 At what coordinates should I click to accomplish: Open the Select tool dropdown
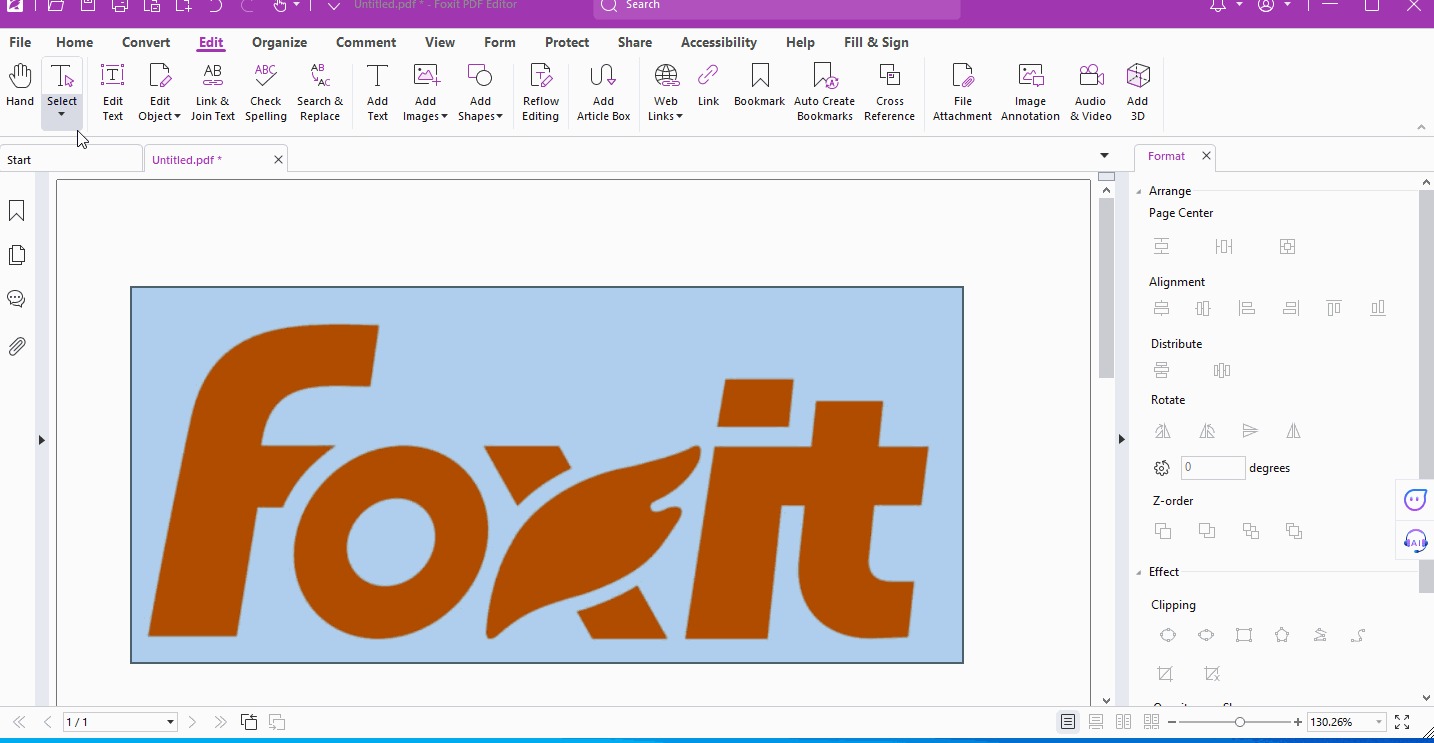62,115
